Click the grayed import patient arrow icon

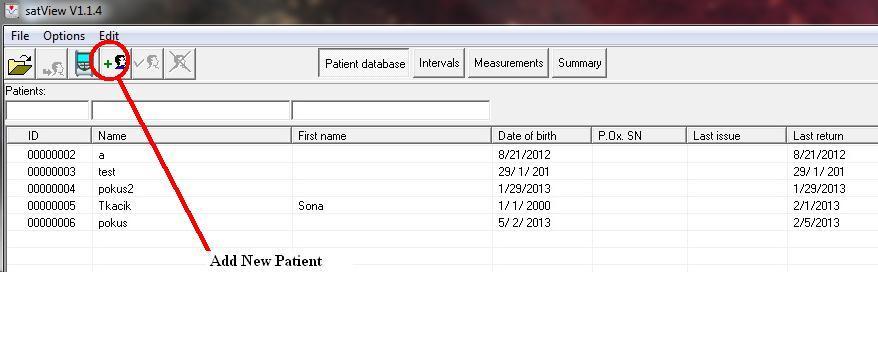(x=52, y=64)
